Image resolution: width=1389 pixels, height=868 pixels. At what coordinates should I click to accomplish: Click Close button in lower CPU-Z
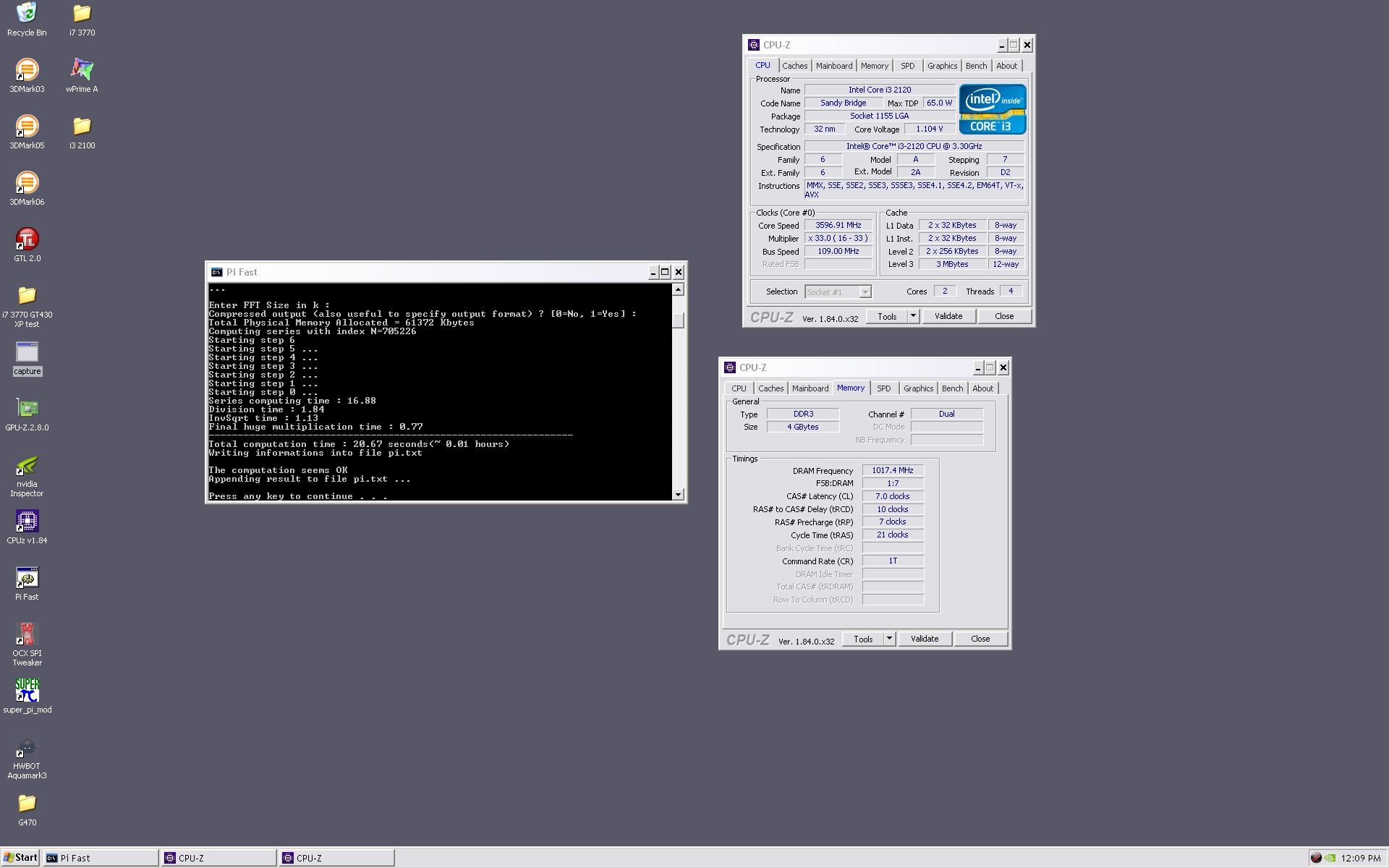pos(980,639)
